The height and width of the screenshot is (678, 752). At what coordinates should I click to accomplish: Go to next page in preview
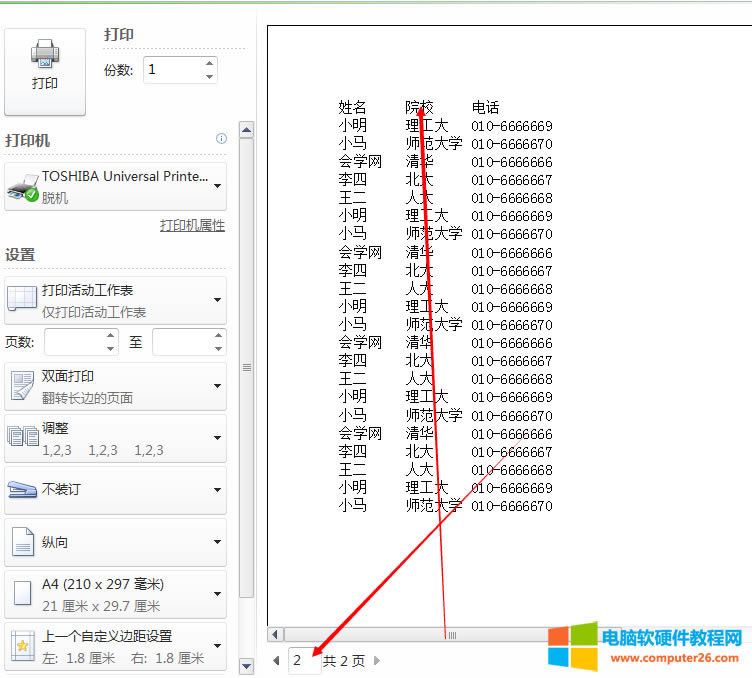(x=377, y=661)
